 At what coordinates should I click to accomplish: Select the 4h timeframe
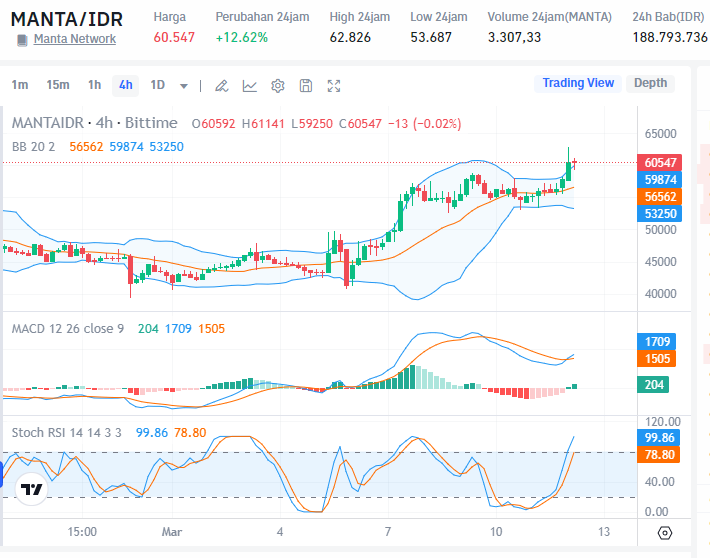pos(125,85)
